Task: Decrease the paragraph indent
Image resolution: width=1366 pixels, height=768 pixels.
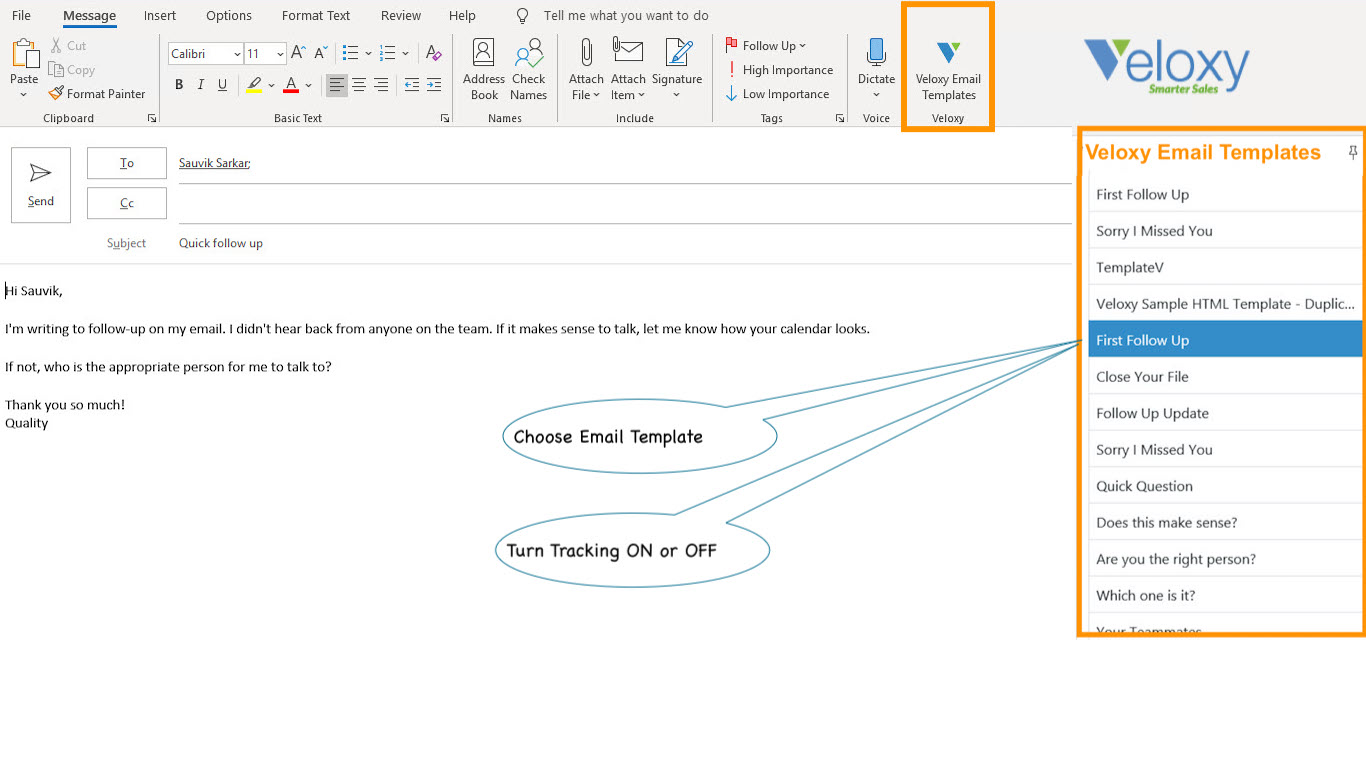Action: point(412,85)
